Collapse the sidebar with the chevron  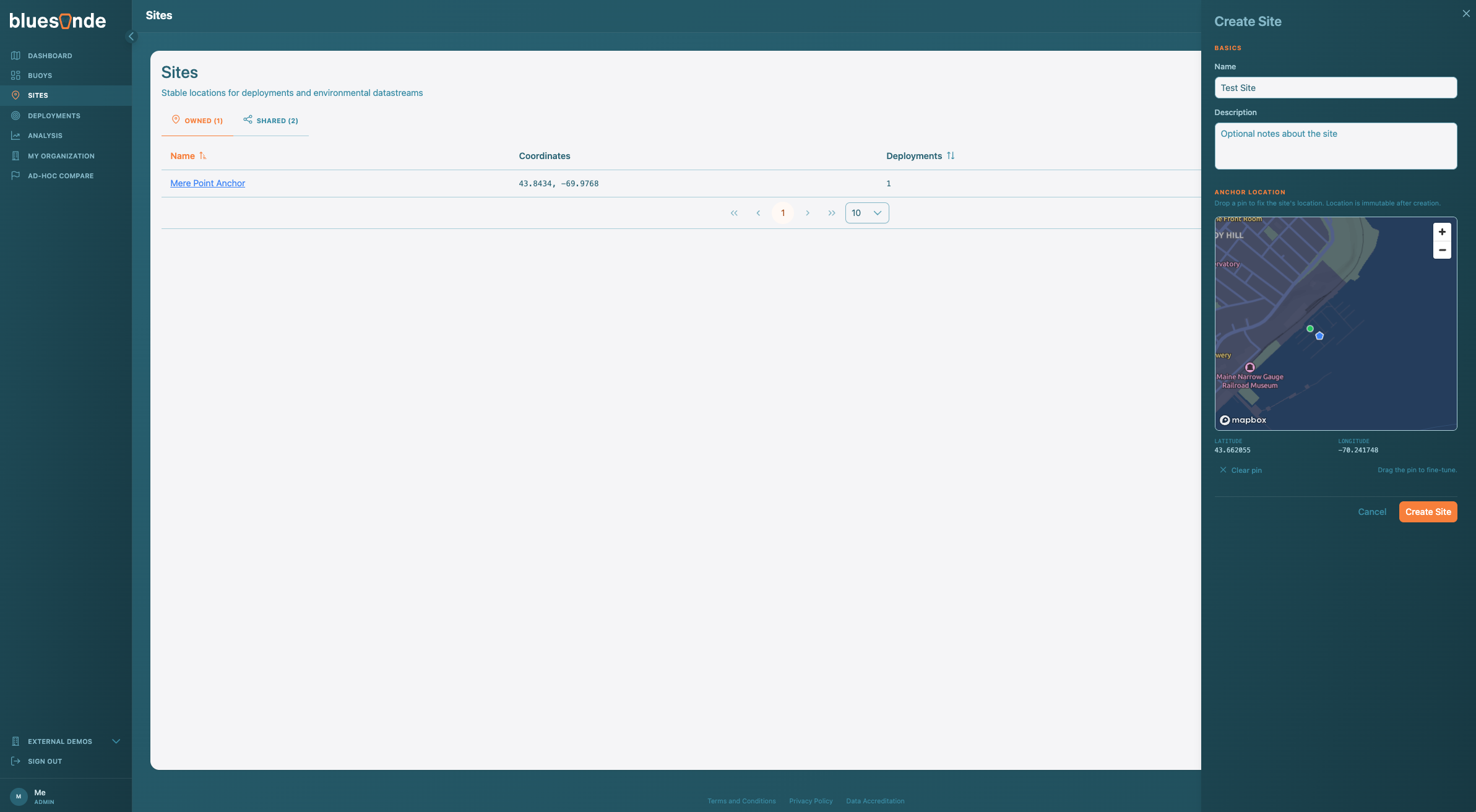(x=131, y=37)
